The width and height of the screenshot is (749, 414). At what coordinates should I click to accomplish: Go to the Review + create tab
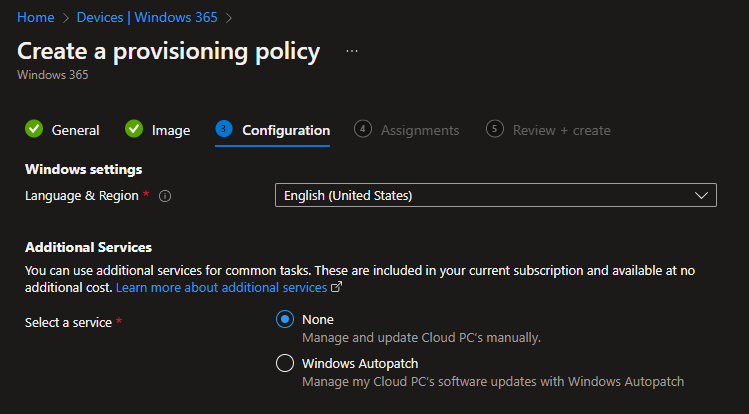561,130
